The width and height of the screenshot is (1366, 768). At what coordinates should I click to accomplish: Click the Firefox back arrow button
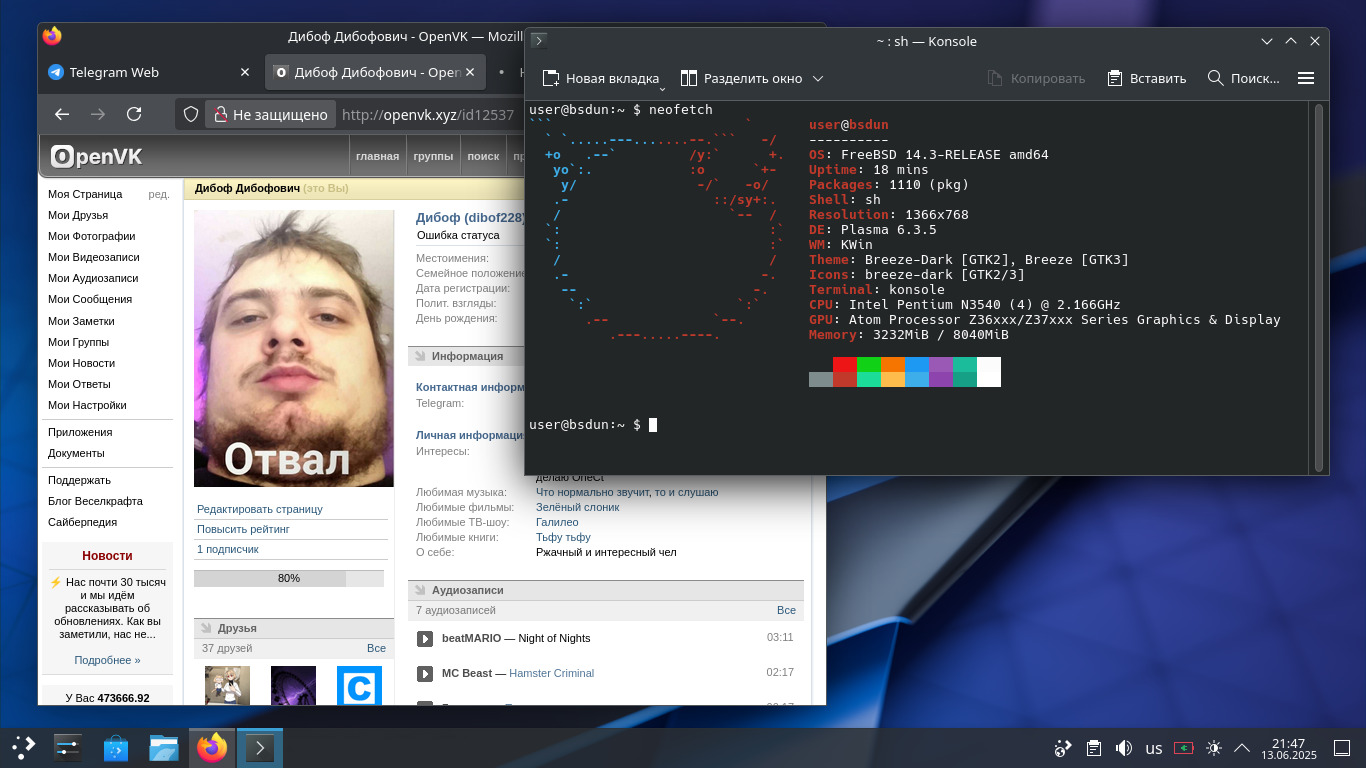pos(62,115)
